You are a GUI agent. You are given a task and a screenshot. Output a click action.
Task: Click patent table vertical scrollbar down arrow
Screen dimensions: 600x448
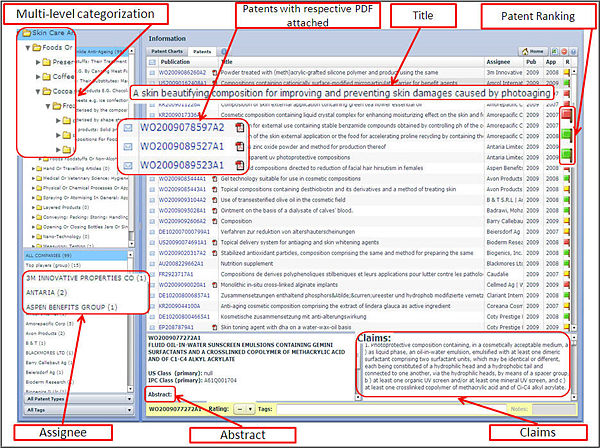(x=574, y=328)
